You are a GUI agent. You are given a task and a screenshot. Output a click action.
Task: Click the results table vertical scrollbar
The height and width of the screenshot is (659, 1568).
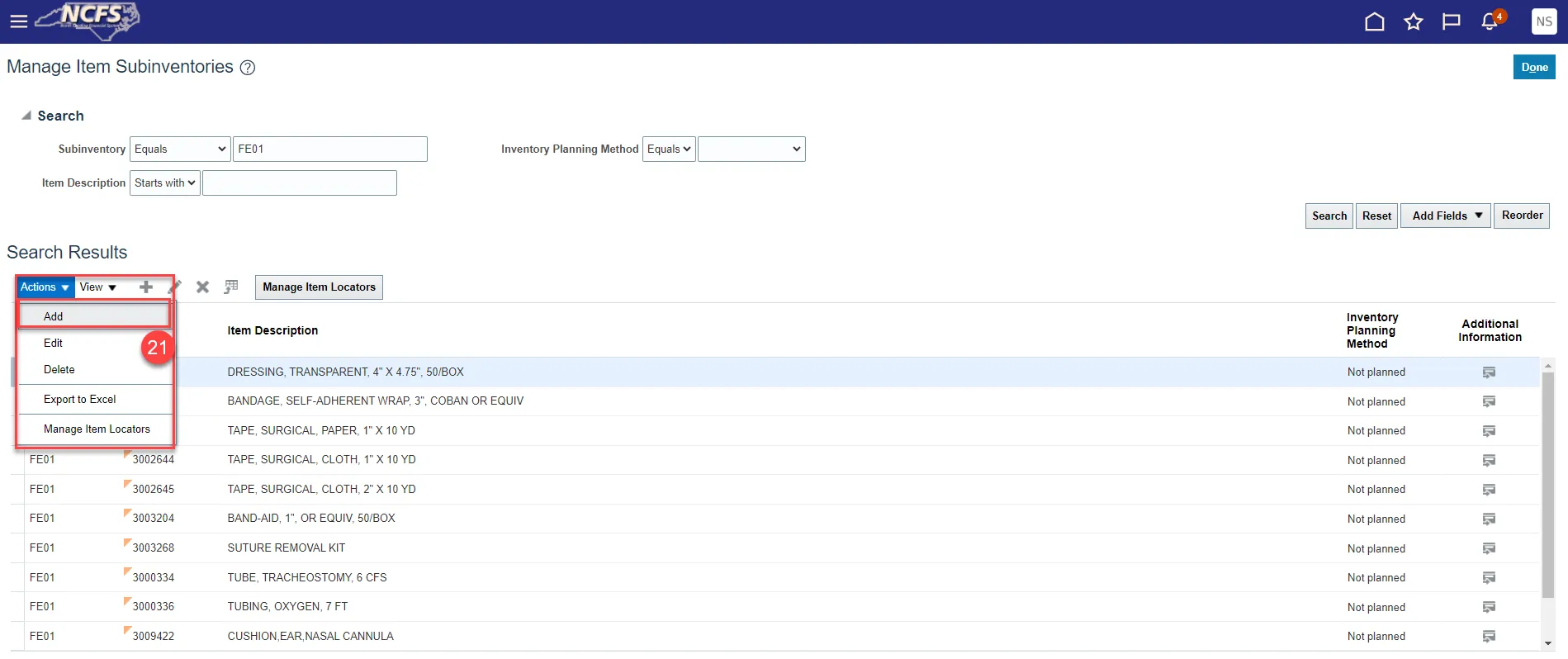1547,495
